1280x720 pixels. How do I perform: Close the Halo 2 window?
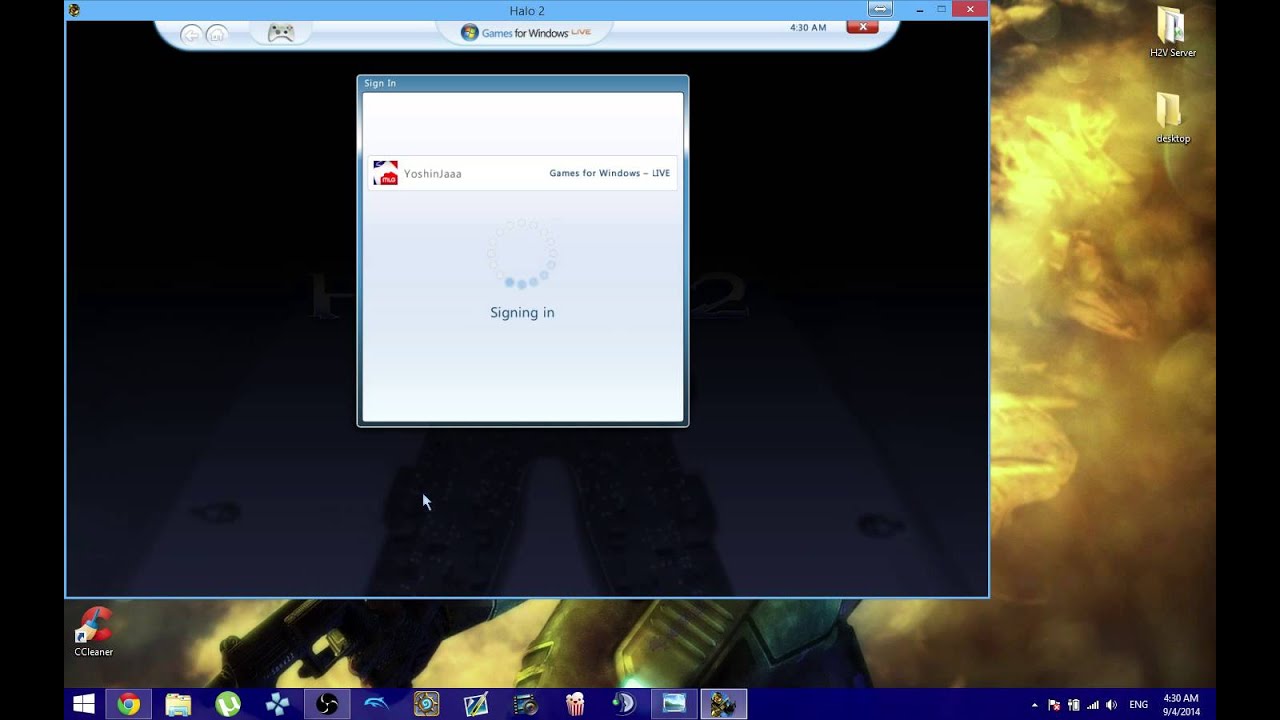pos(970,9)
